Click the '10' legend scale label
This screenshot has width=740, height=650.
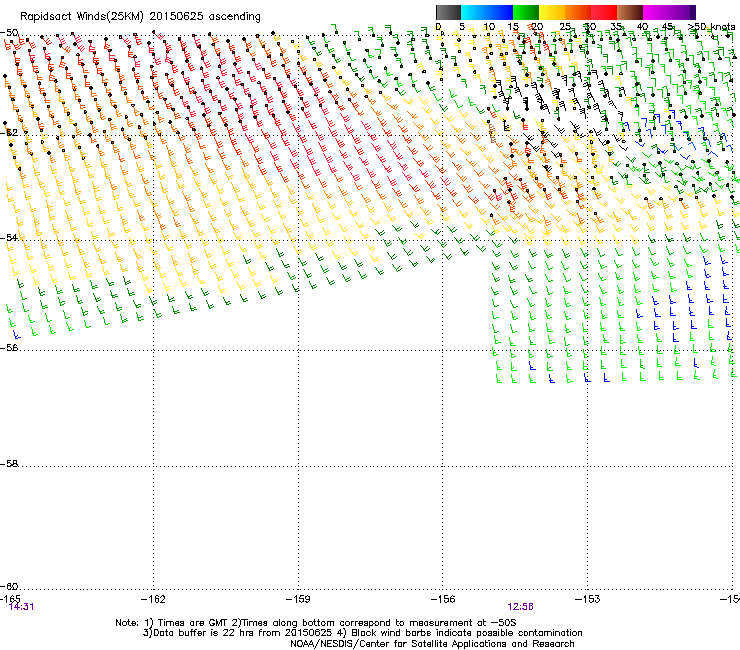pyautogui.click(x=489, y=27)
